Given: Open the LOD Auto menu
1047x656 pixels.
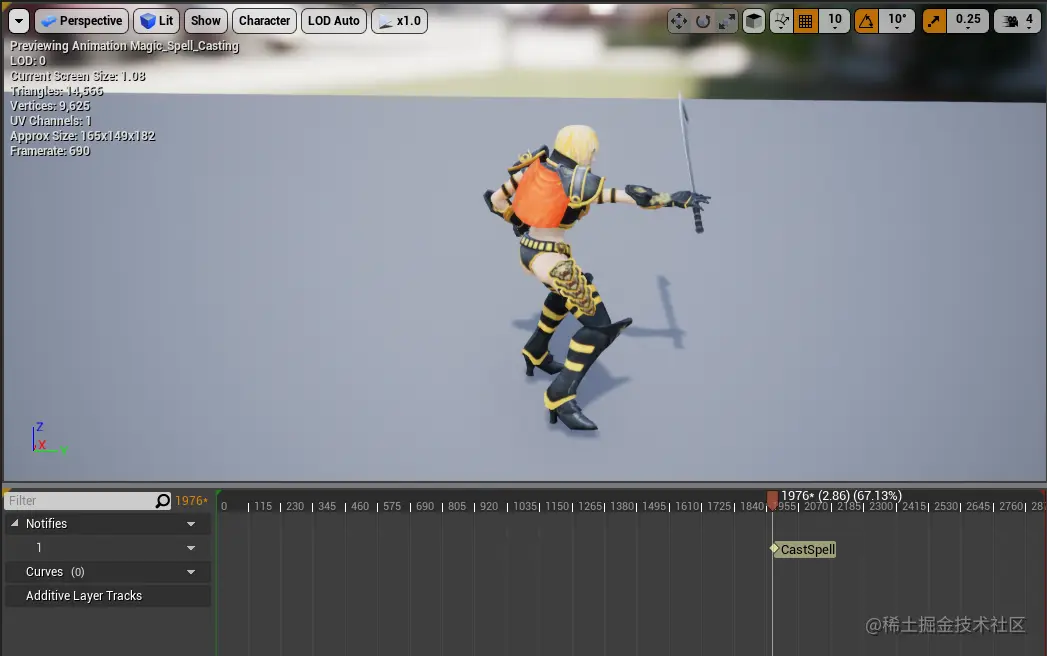Looking at the screenshot, I should point(334,21).
